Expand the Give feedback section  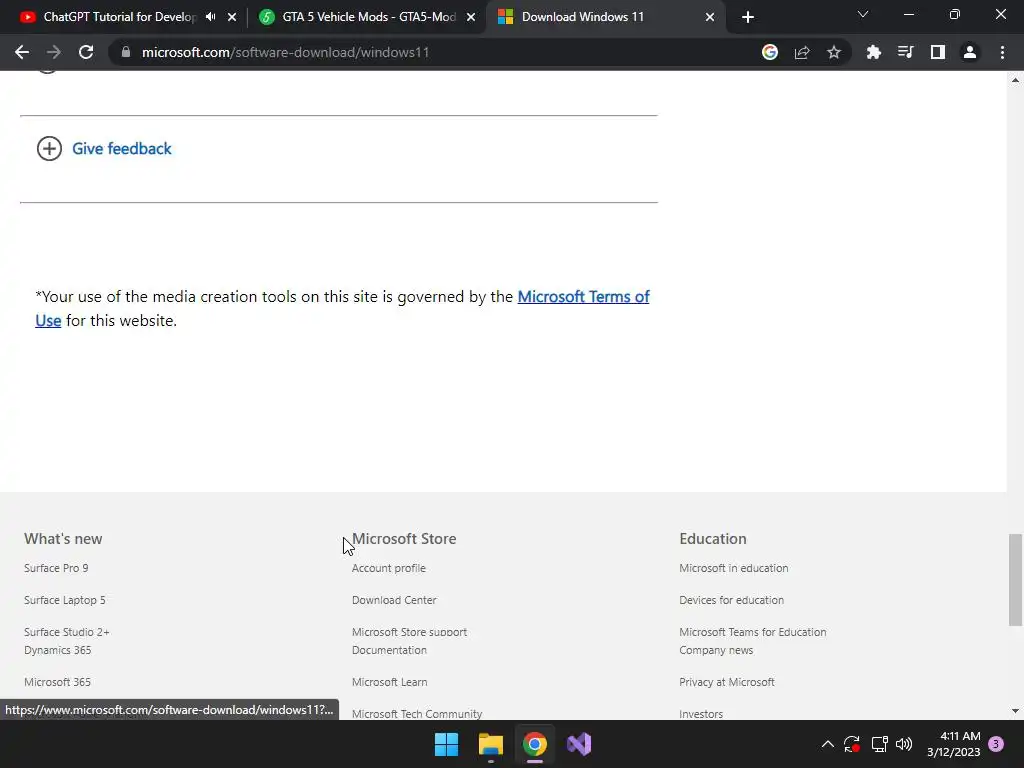(x=49, y=148)
